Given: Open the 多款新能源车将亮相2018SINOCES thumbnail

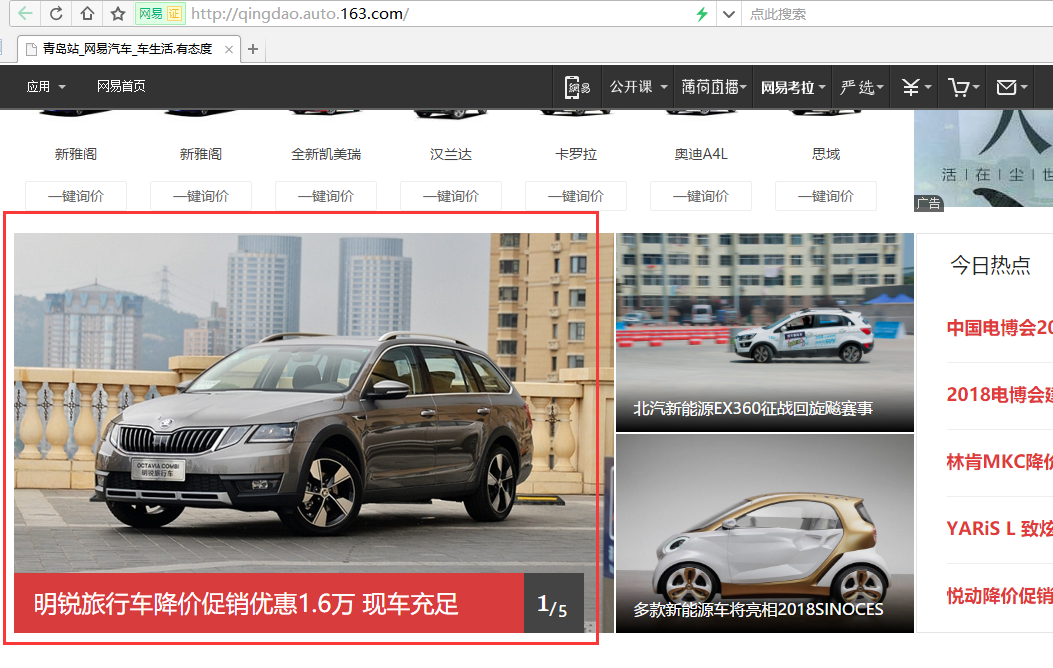Looking at the screenshot, I should 765,534.
